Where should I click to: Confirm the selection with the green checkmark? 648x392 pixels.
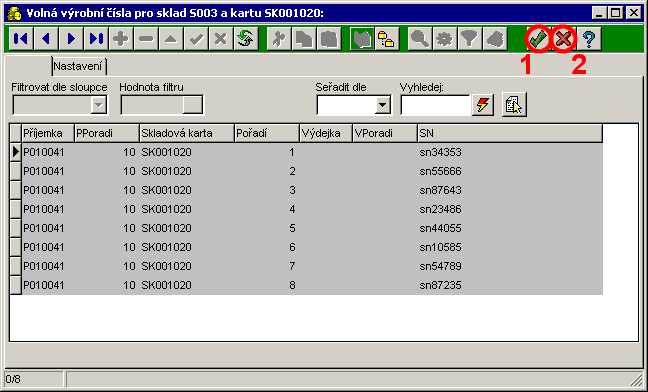click(x=539, y=39)
